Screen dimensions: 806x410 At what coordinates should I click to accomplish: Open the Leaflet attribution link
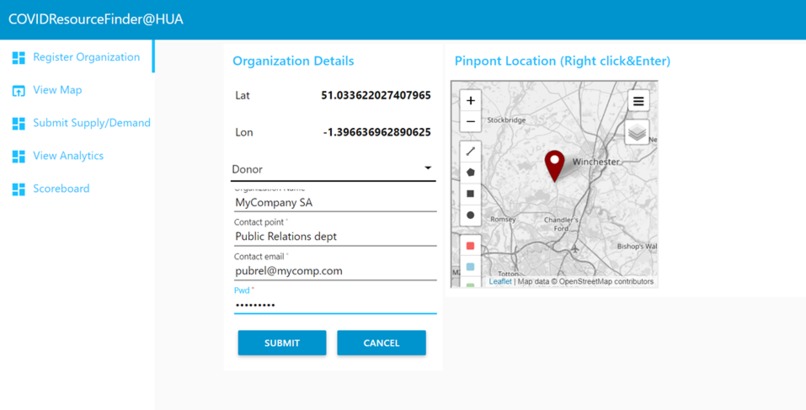(x=500, y=282)
